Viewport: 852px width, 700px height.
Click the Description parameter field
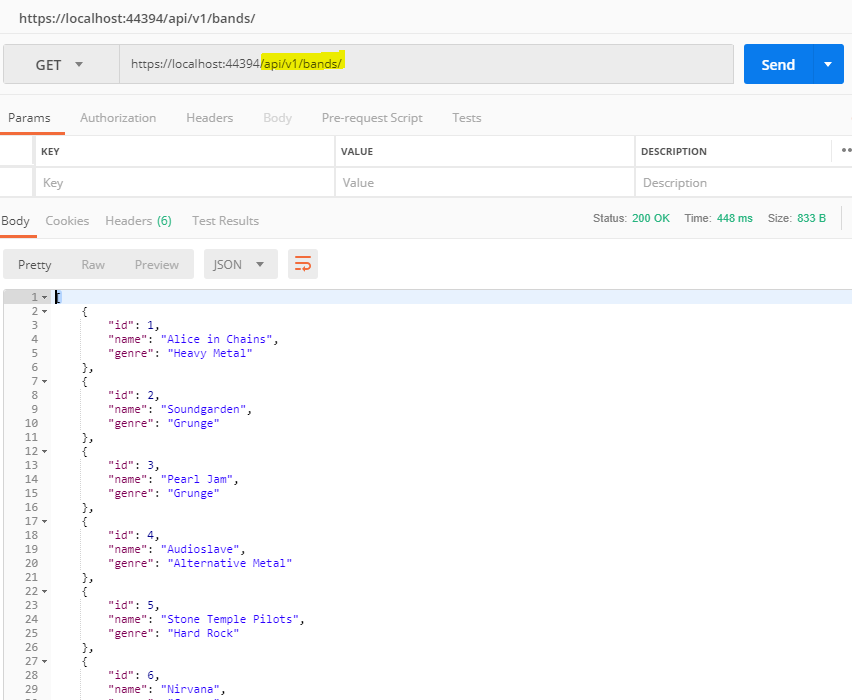(x=744, y=183)
